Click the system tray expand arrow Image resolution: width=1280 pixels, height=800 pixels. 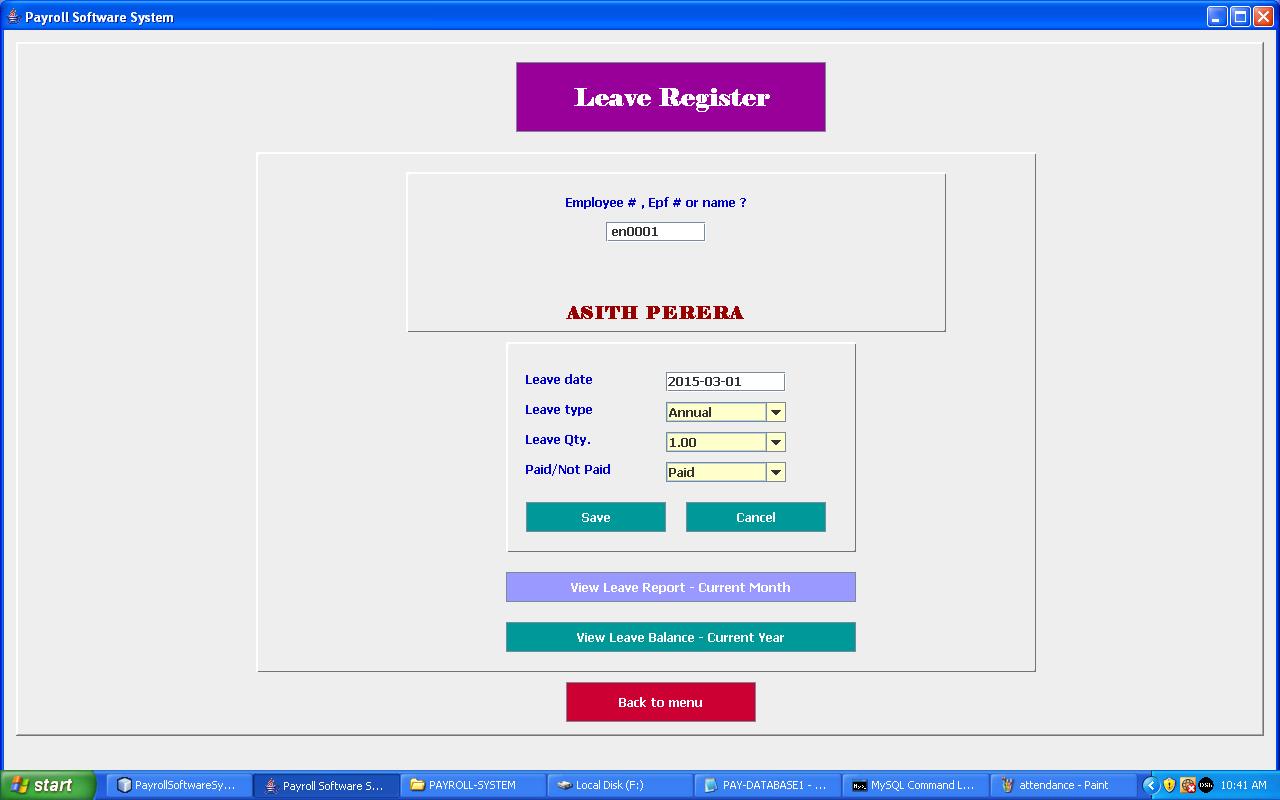pos(1150,785)
